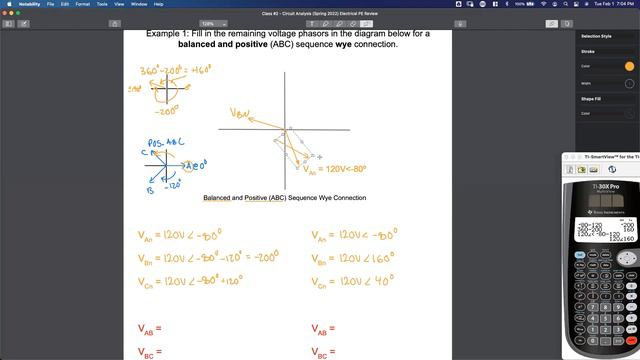Viewport: 640px width, 360px height.
Task: Pick the orange Stroke color swatch
Action: (x=629, y=67)
